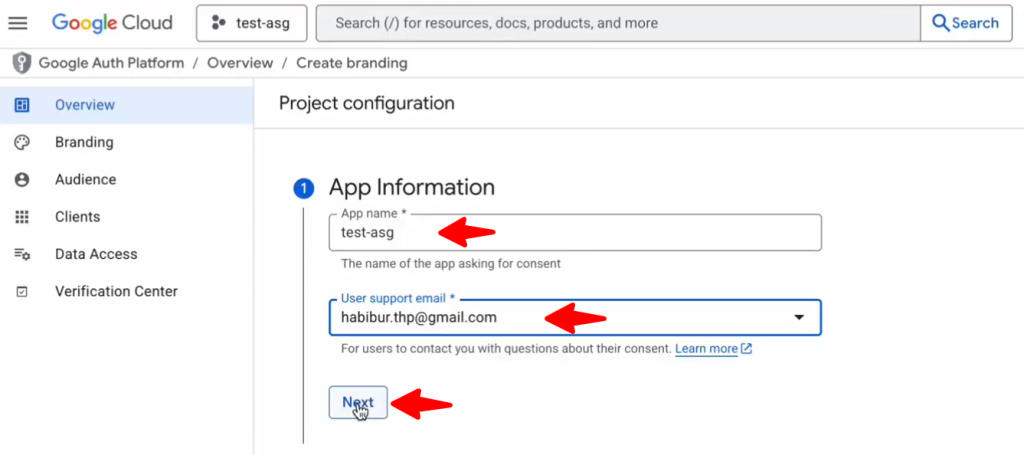Click the Overview breadcrumb link
Screen dimensions: 1024x455
240,63
